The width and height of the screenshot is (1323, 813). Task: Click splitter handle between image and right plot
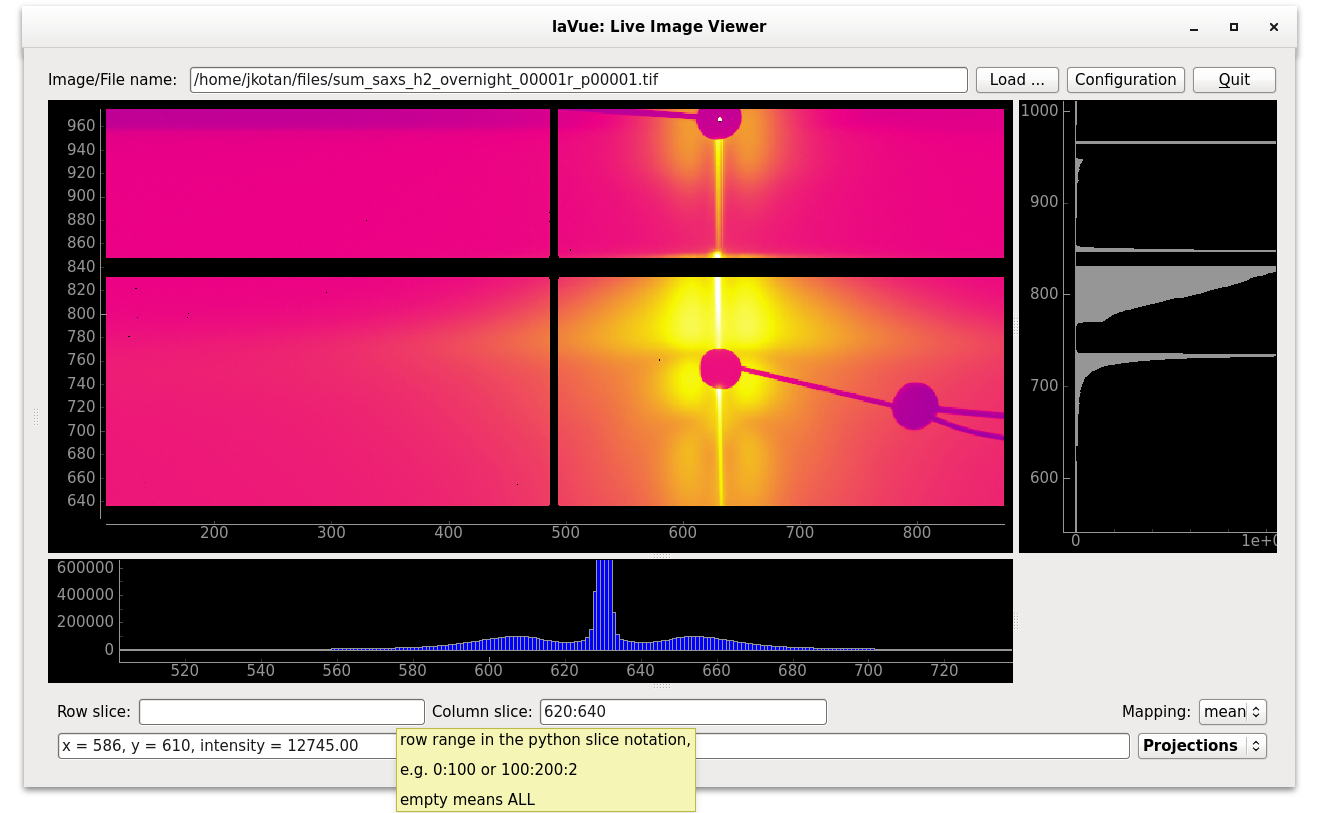[x=1016, y=325]
